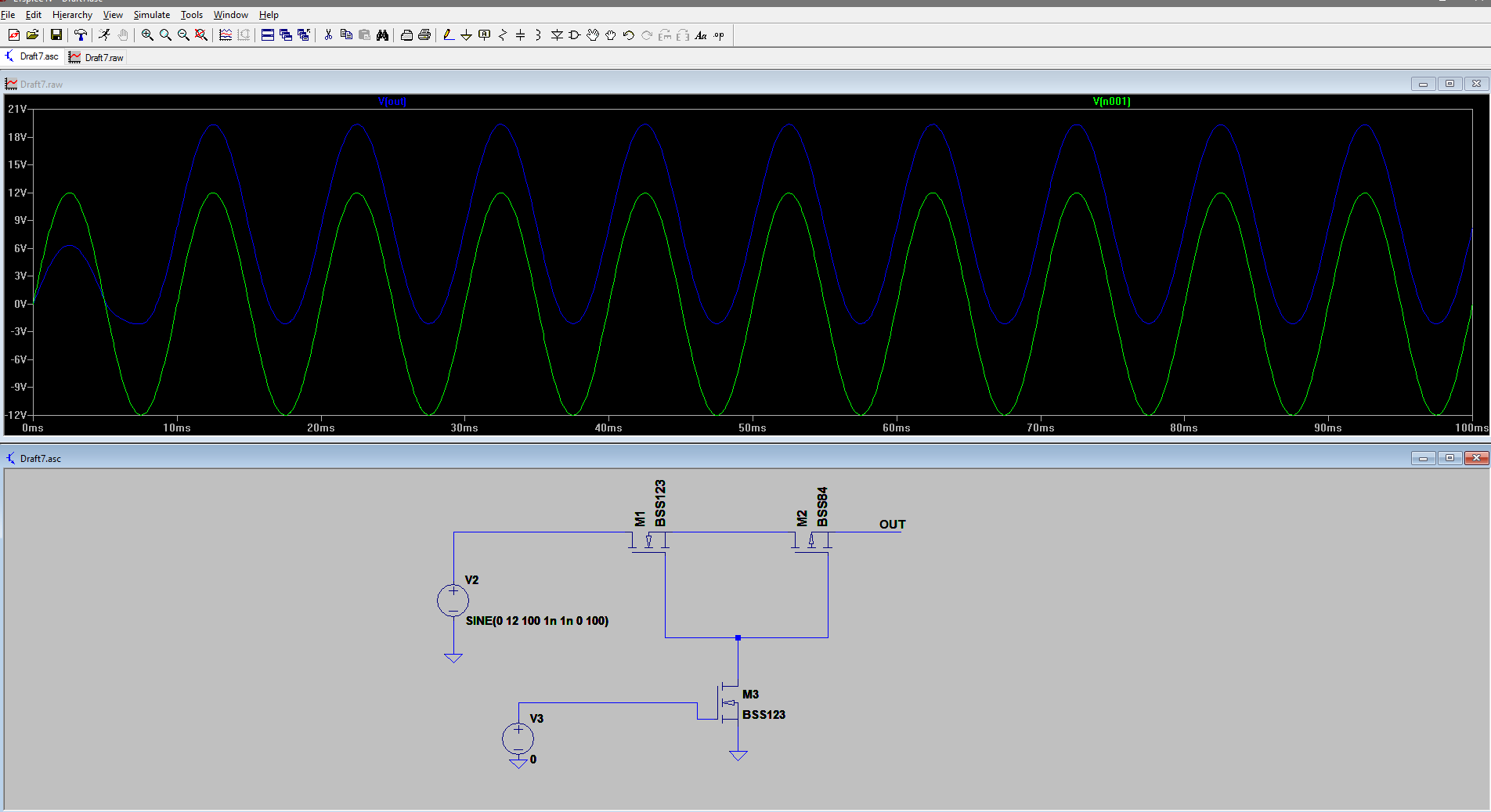
Task: Click the V(n001) trace label
Action: 1111,101
